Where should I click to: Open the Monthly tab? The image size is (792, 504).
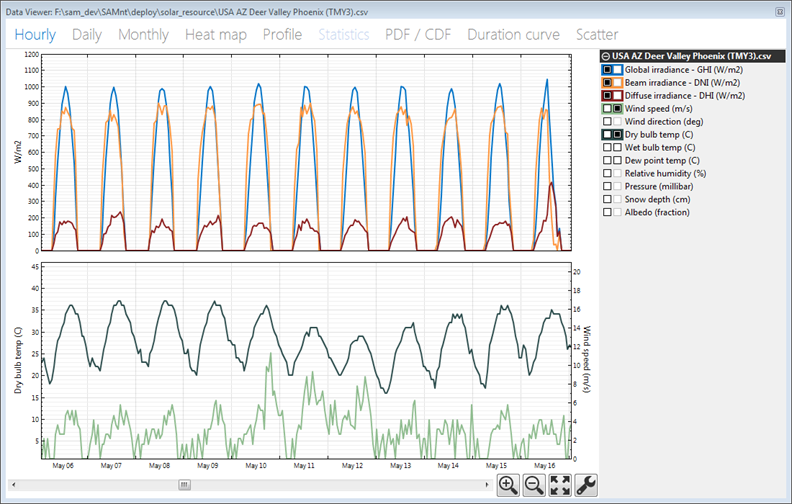coord(143,34)
